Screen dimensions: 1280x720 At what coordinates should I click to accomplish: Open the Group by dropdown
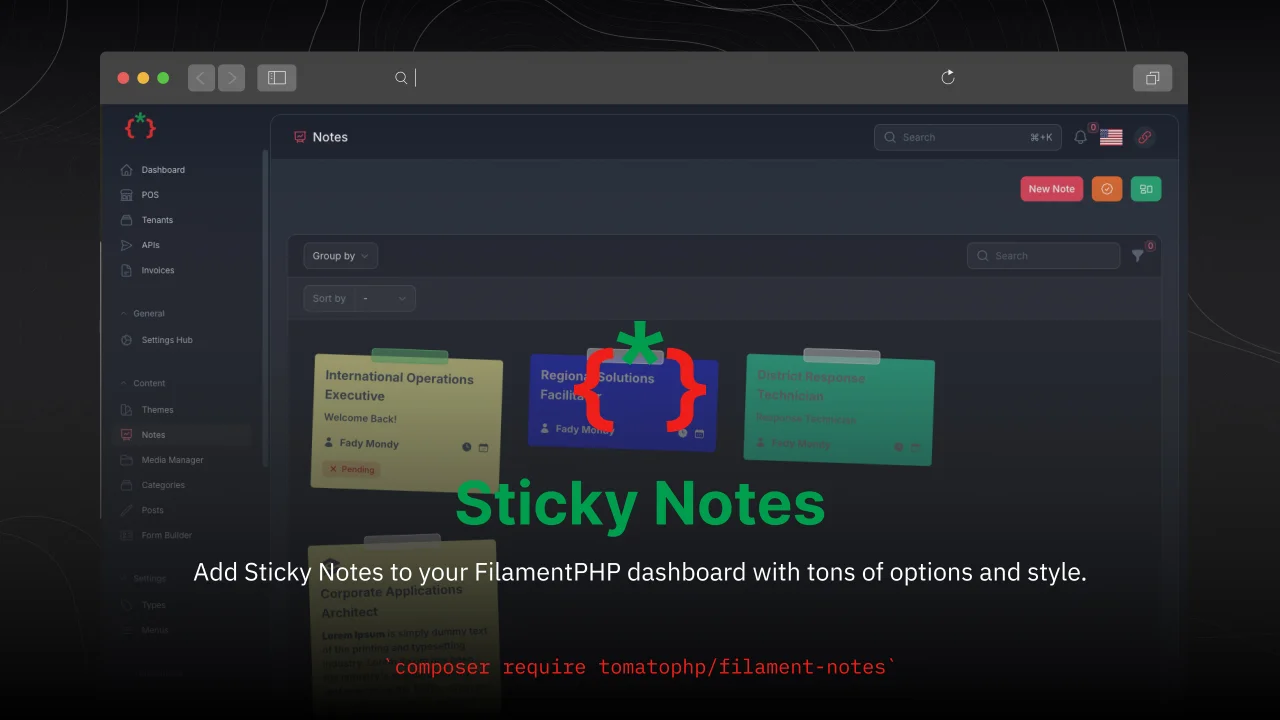pyautogui.click(x=340, y=255)
